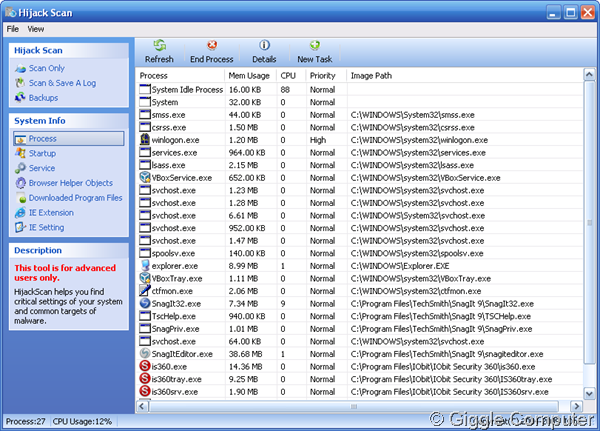The image size is (600, 431).
Task: Click the Hijack Scan title bar icon
Action: tap(11, 13)
